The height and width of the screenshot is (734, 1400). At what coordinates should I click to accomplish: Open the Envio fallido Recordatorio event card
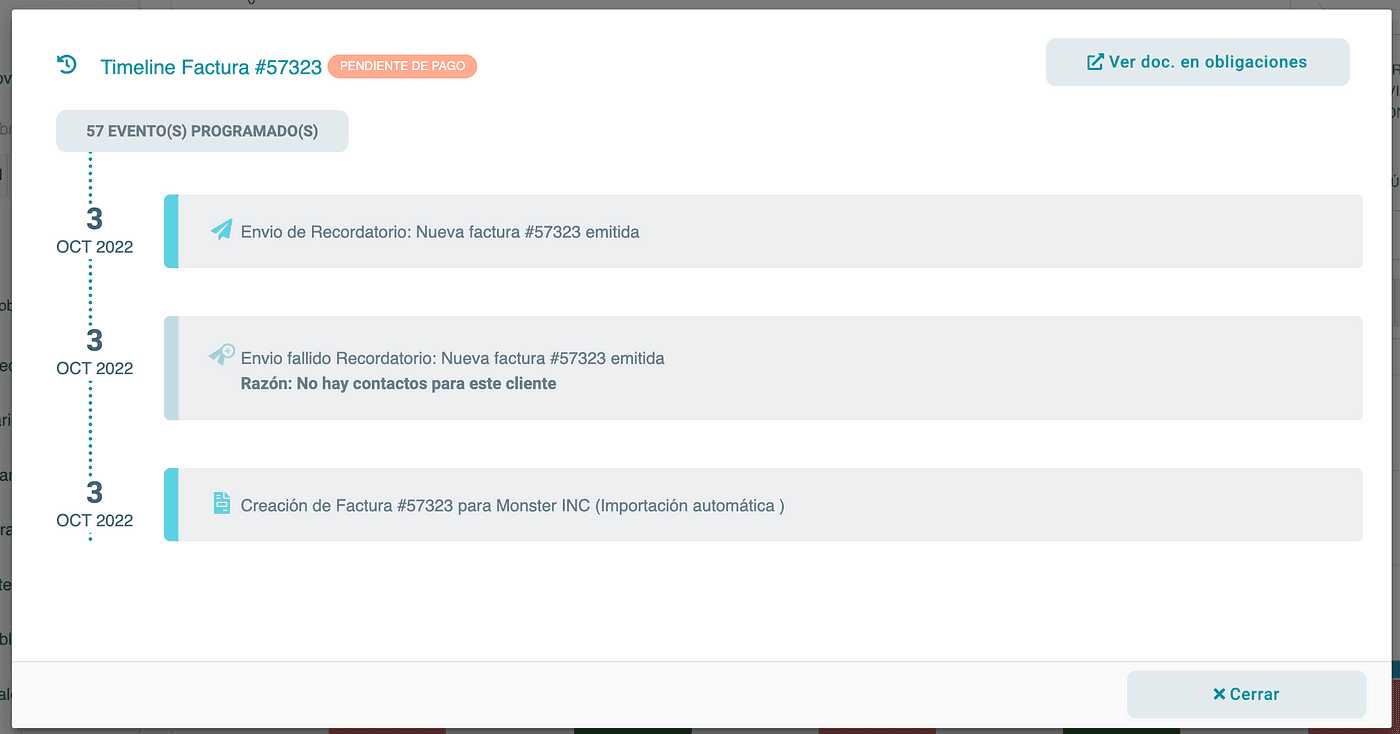coord(763,368)
